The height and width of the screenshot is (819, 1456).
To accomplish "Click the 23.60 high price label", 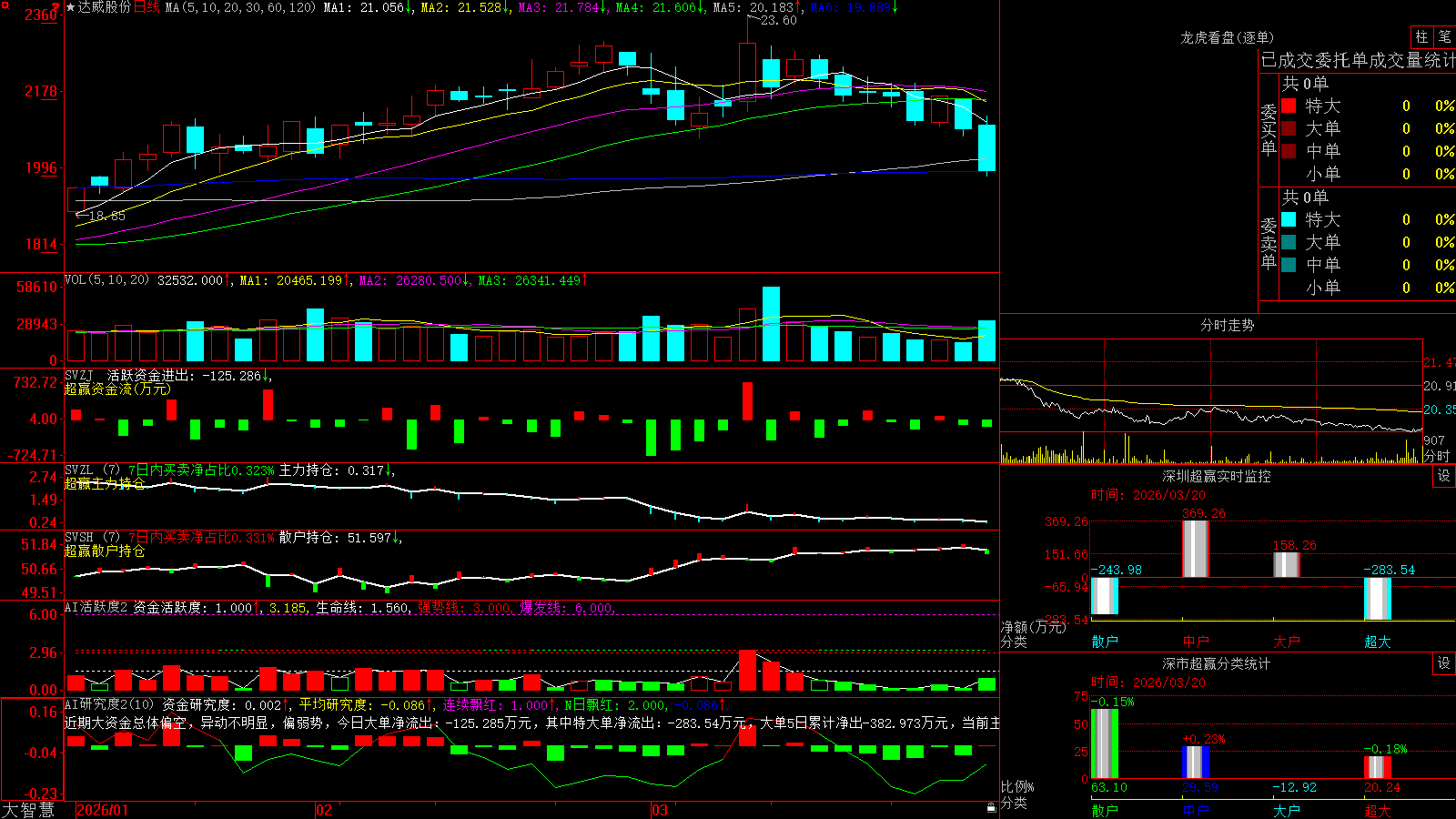I will pyautogui.click(x=779, y=20).
